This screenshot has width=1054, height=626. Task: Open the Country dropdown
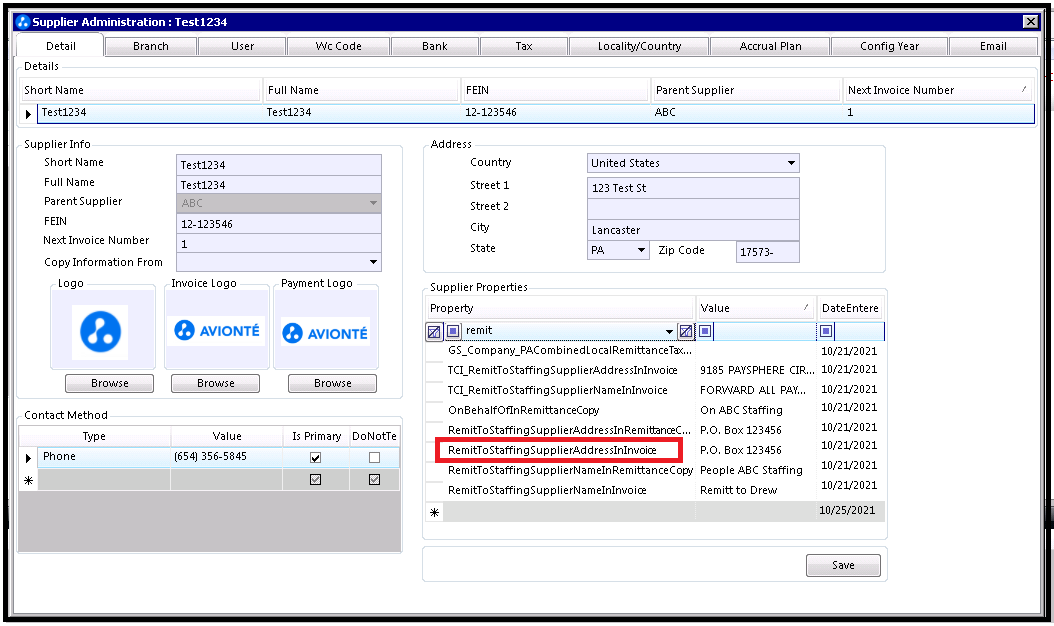791,163
